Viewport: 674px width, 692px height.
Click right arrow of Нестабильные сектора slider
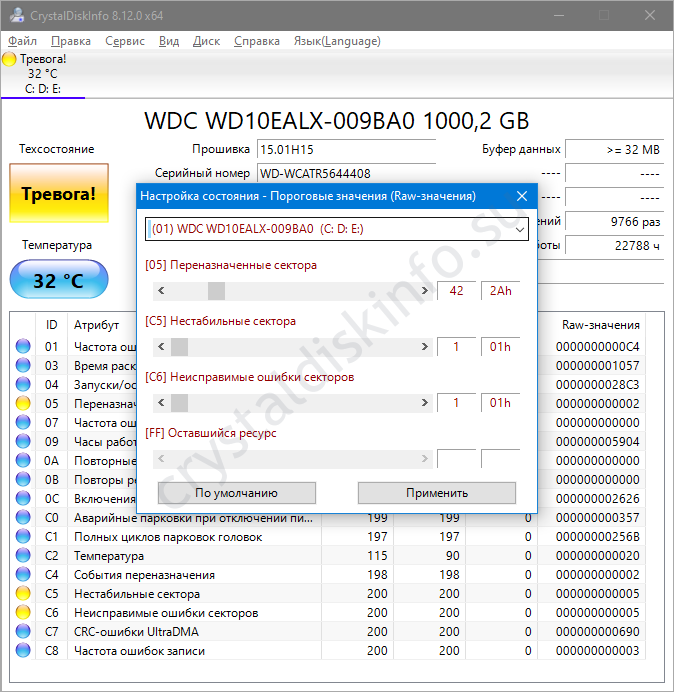coord(425,347)
